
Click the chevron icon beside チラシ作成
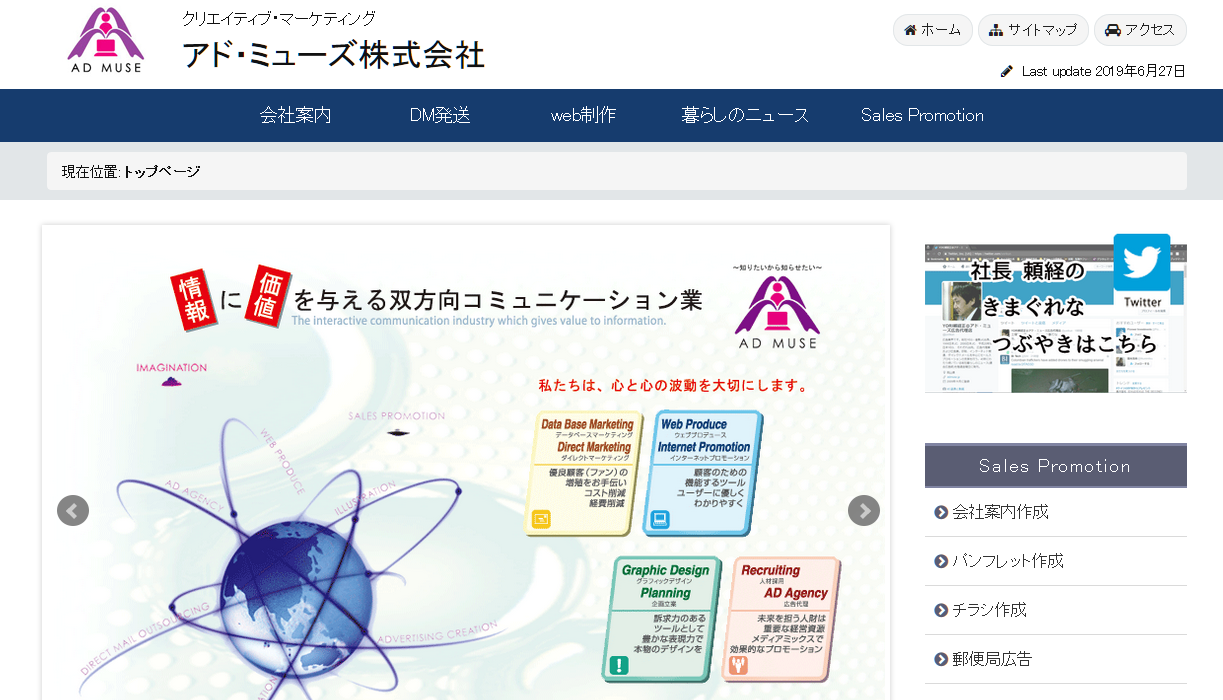tap(941, 610)
